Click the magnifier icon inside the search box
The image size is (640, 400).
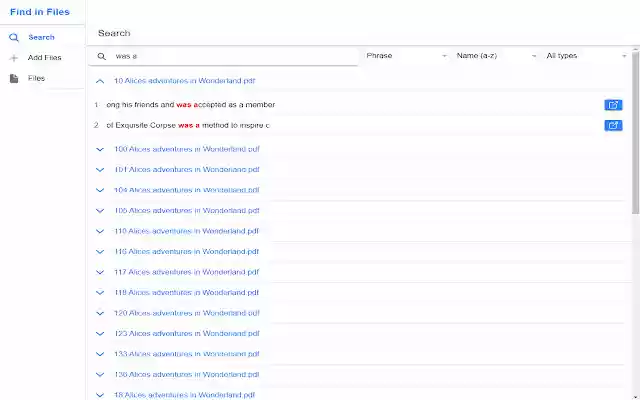(x=102, y=56)
